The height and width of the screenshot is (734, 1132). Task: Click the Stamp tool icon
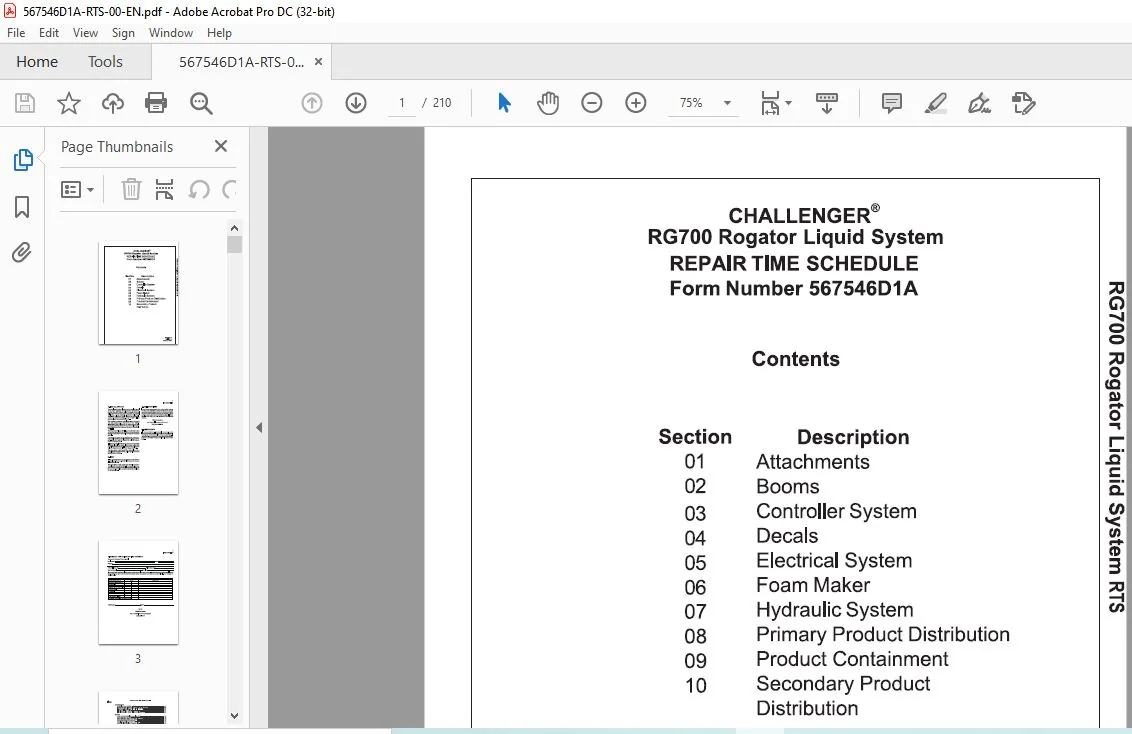click(x=1024, y=103)
